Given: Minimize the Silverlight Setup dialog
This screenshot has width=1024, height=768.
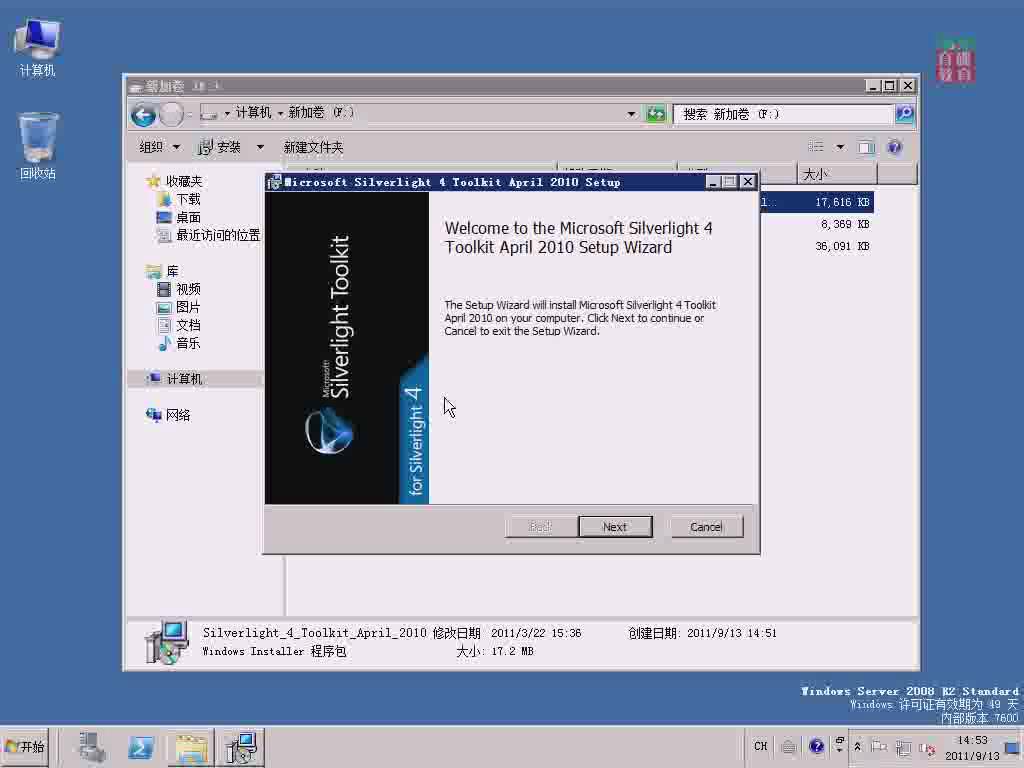Looking at the screenshot, I should coord(713,182).
